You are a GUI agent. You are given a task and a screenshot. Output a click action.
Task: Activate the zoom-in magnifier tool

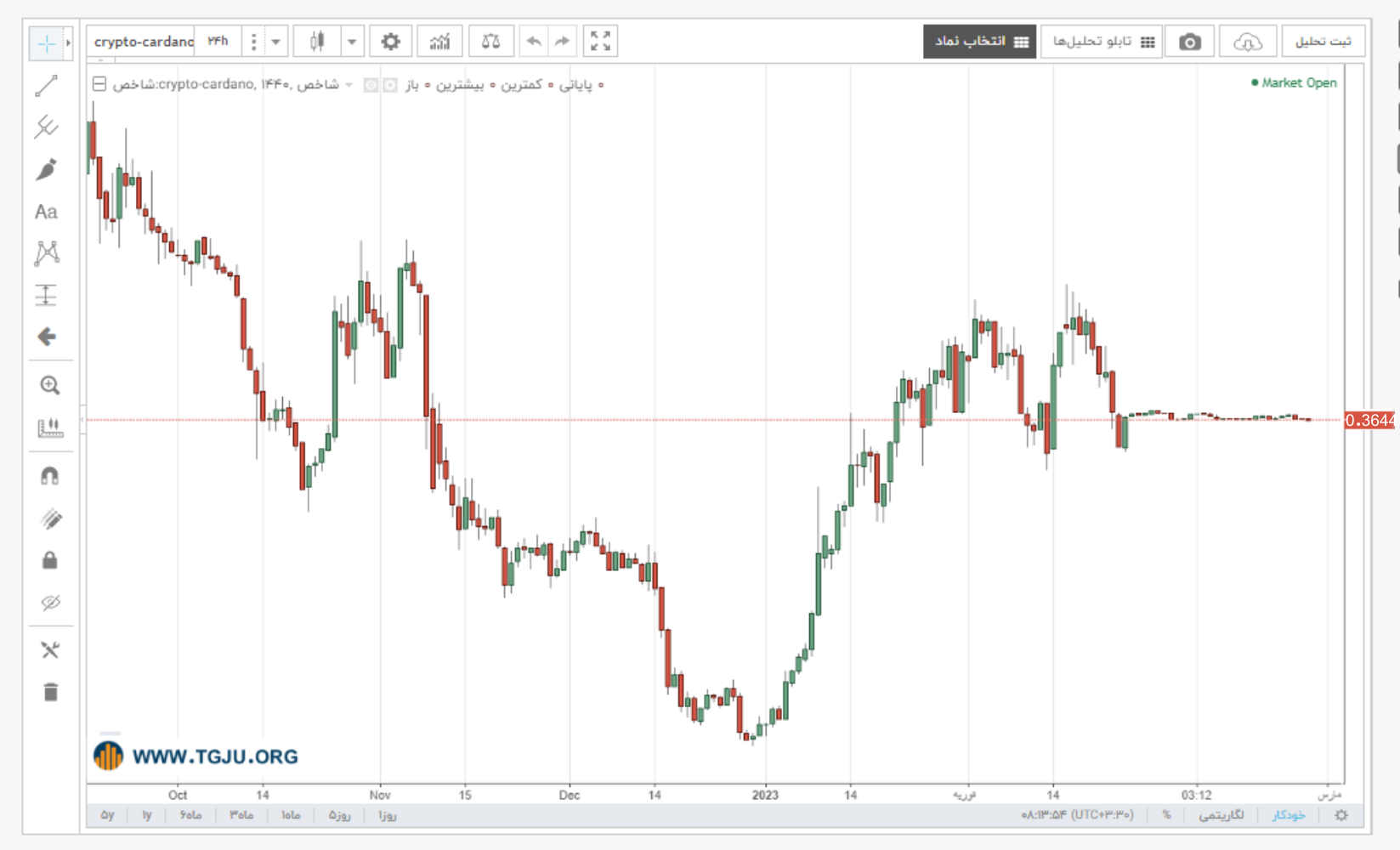coord(50,386)
